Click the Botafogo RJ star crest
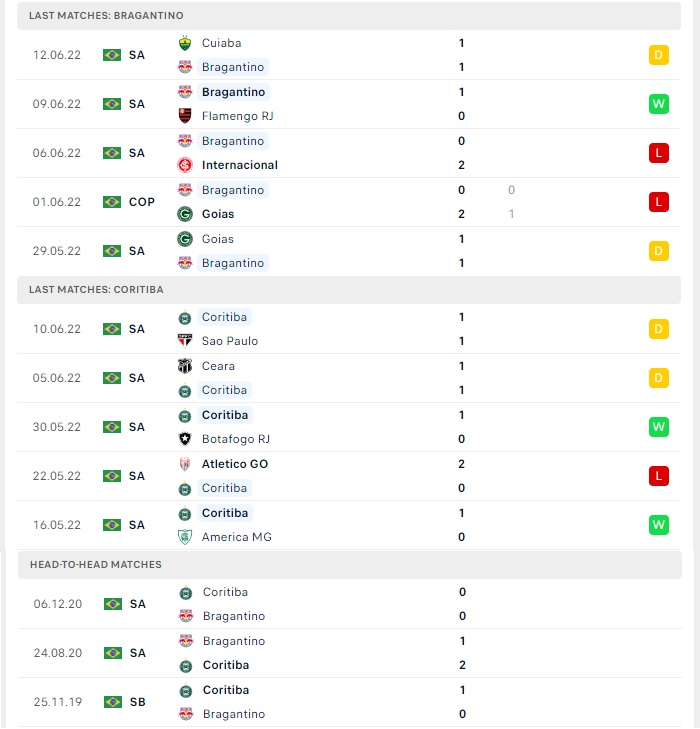 (x=185, y=439)
